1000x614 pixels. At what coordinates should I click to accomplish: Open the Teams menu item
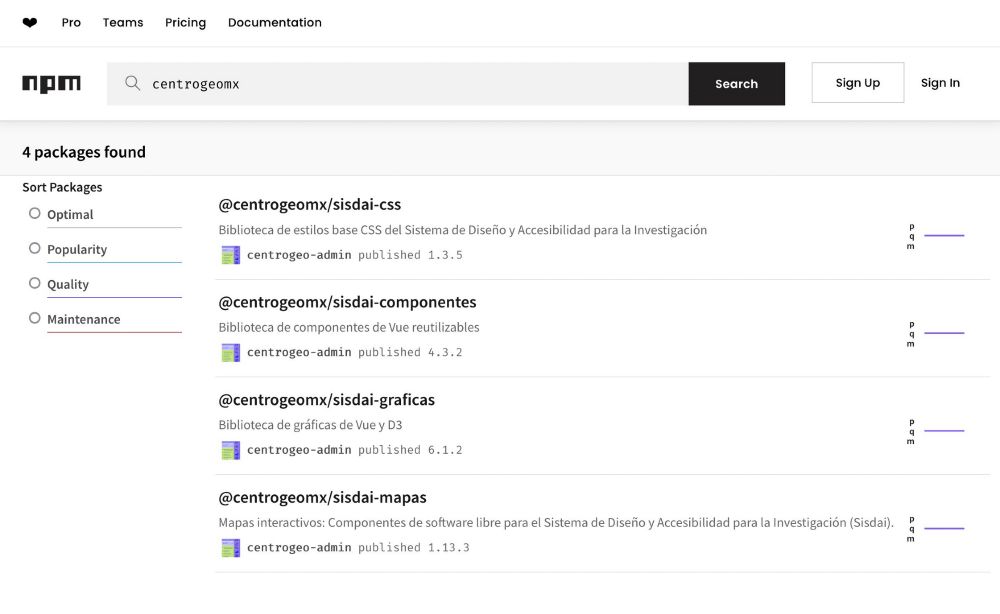[x=123, y=22]
